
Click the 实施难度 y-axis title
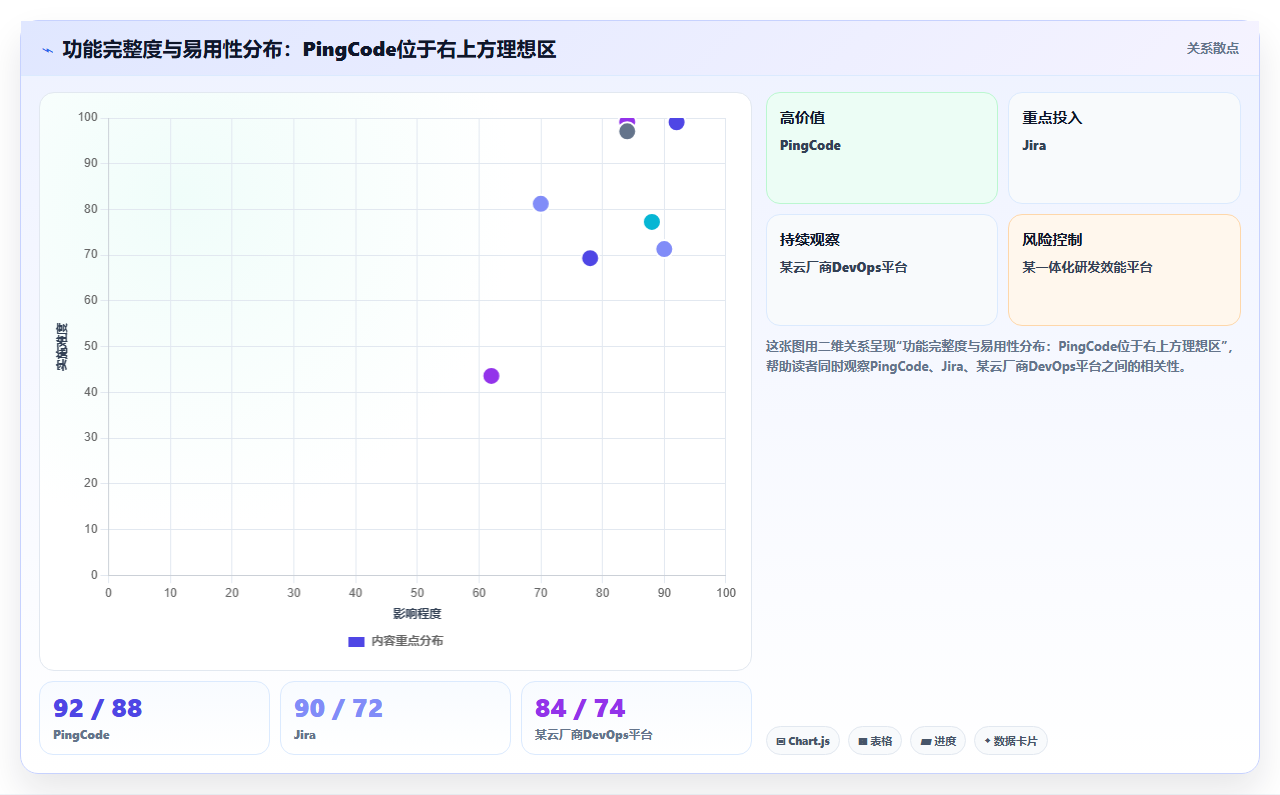62,346
